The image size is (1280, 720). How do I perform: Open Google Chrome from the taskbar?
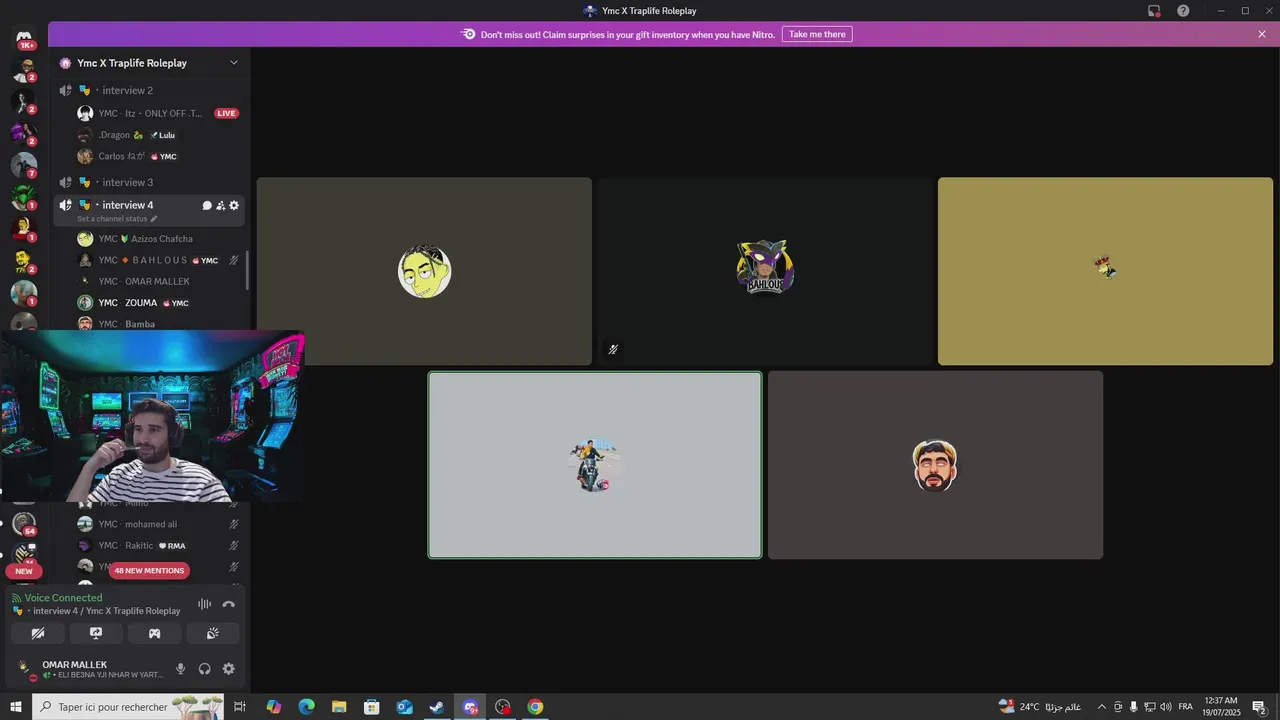pos(535,707)
